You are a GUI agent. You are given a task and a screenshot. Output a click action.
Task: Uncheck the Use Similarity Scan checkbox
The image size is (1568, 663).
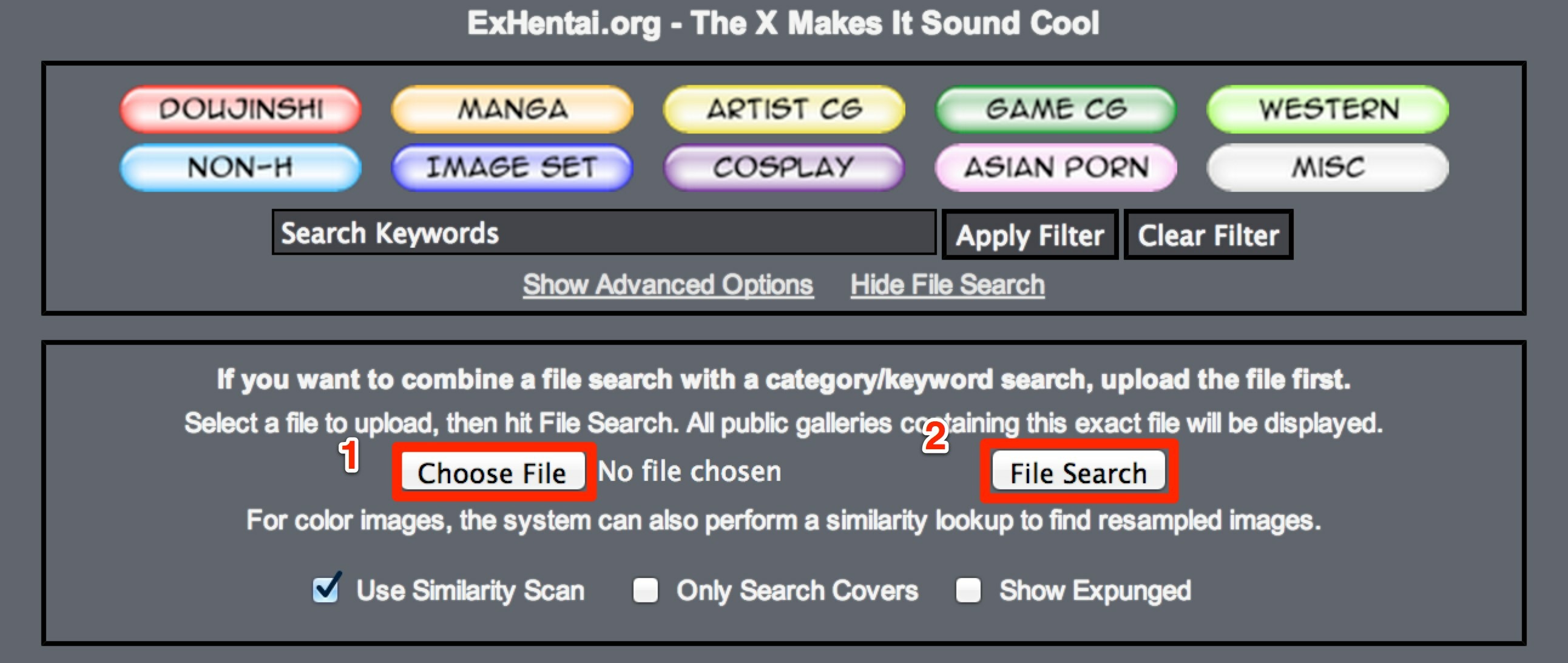326,590
